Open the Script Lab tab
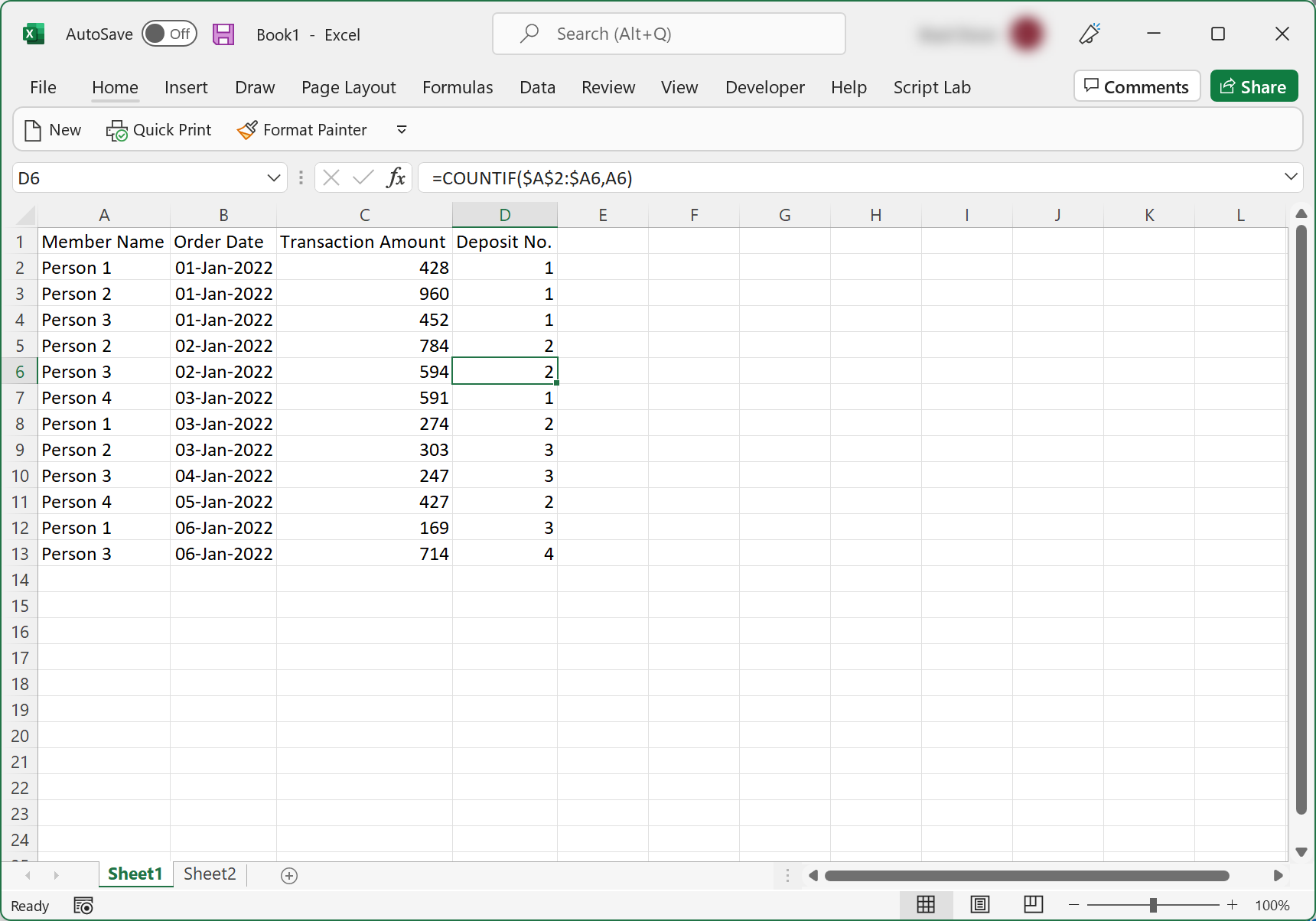This screenshot has width=1316, height=921. coord(932,87)
